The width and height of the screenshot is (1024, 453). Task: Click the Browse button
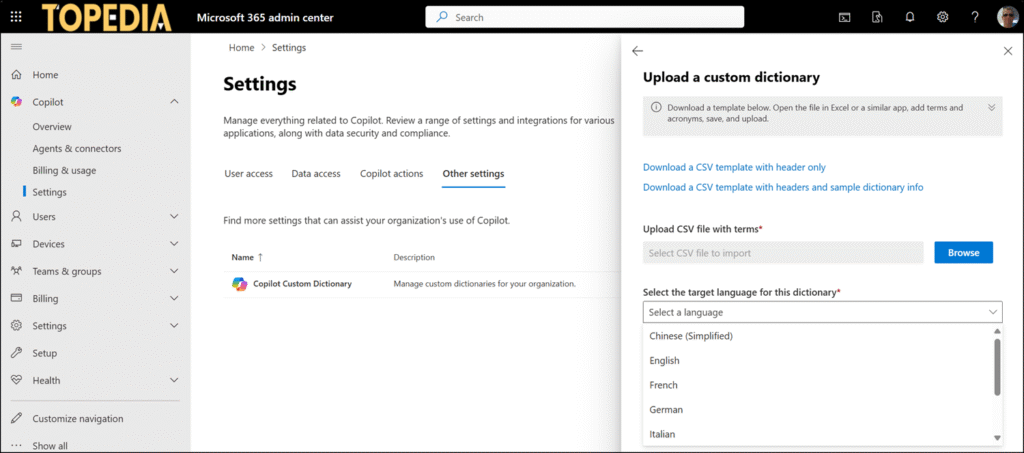(x=963, y=253)
